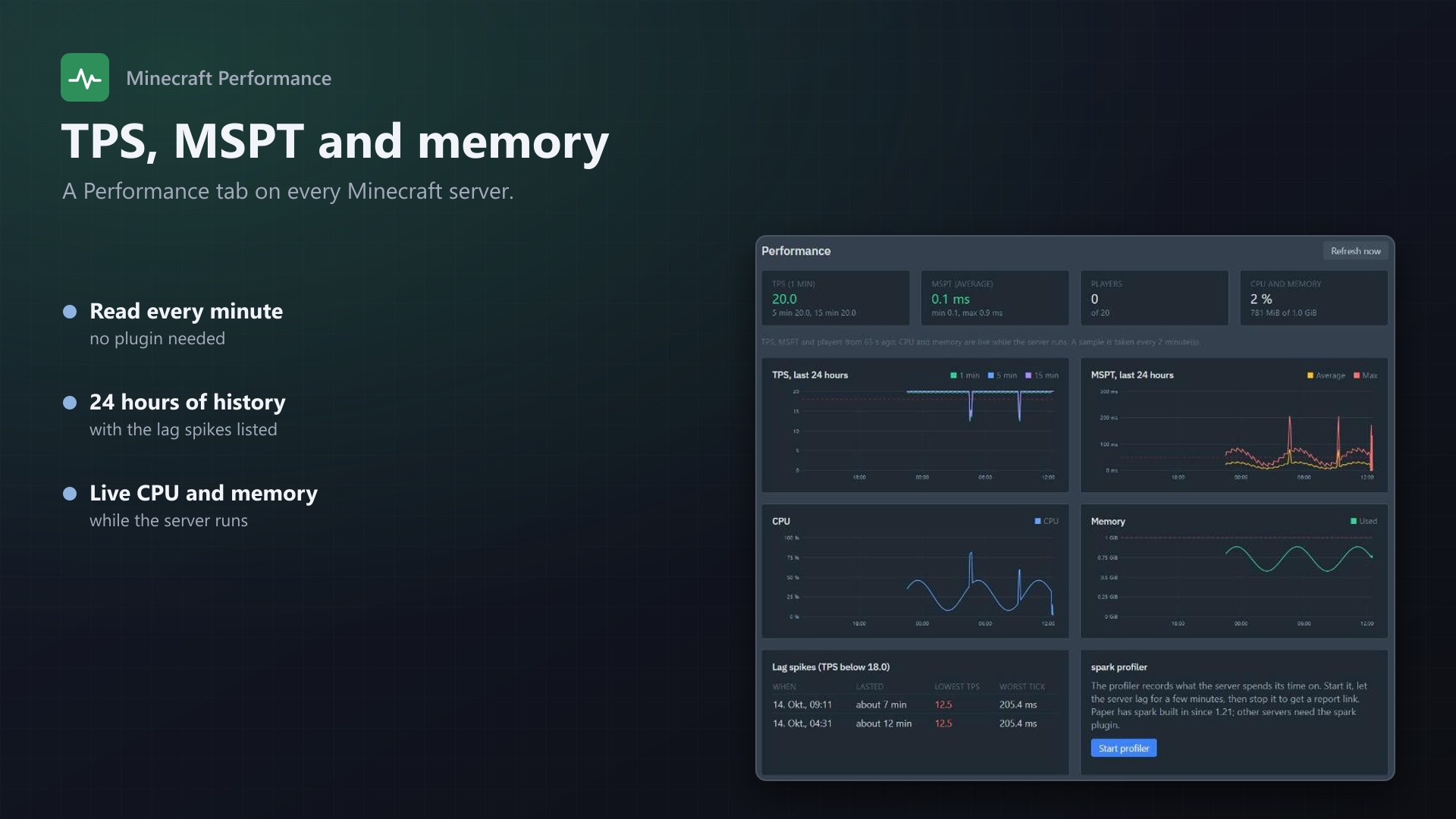Screen dimensions: 1456x819
Task: Click the LASTED column header
Action: (870, 687)
